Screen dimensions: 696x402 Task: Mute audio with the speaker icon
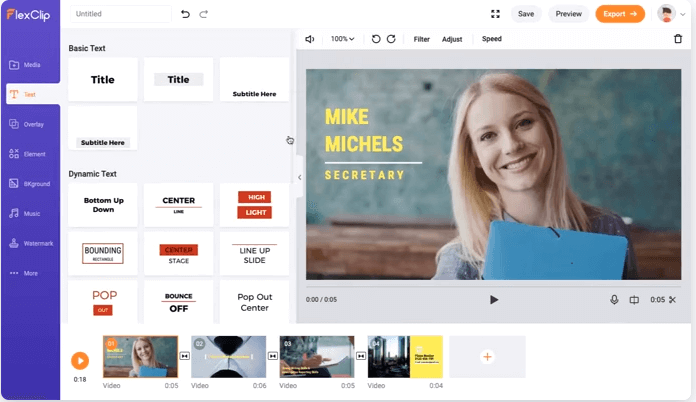pyautogui.click(x=310, y=39)
